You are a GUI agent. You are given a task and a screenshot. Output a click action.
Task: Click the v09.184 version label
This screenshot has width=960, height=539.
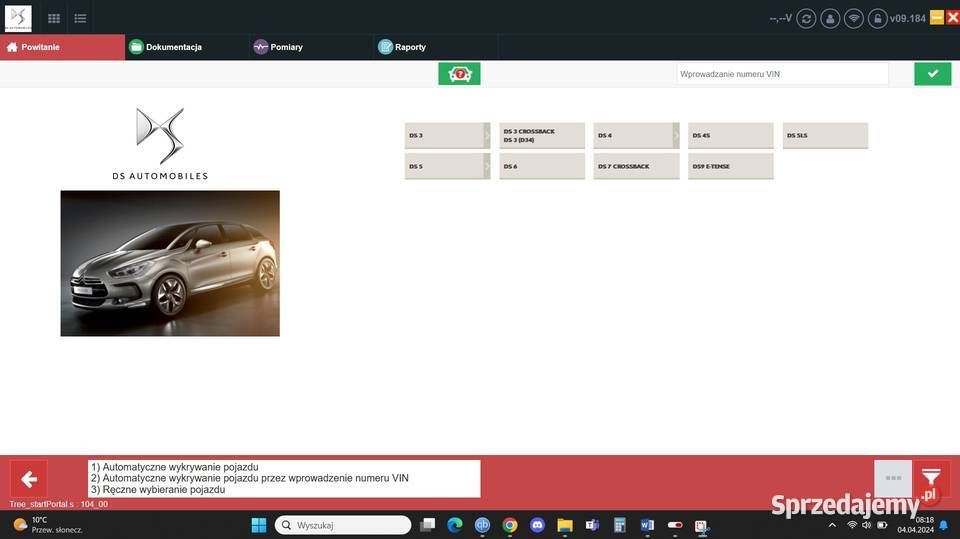click(908, 18)
